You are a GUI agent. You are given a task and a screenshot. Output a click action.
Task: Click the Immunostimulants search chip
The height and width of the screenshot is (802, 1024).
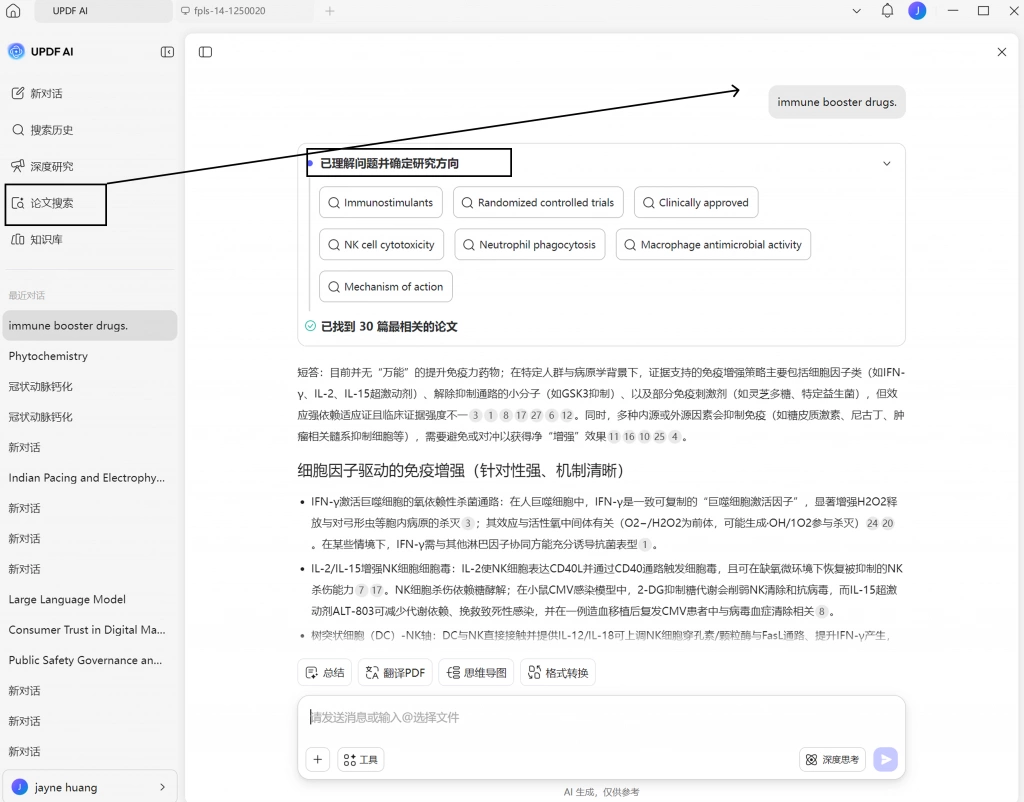tap(381, 202)
